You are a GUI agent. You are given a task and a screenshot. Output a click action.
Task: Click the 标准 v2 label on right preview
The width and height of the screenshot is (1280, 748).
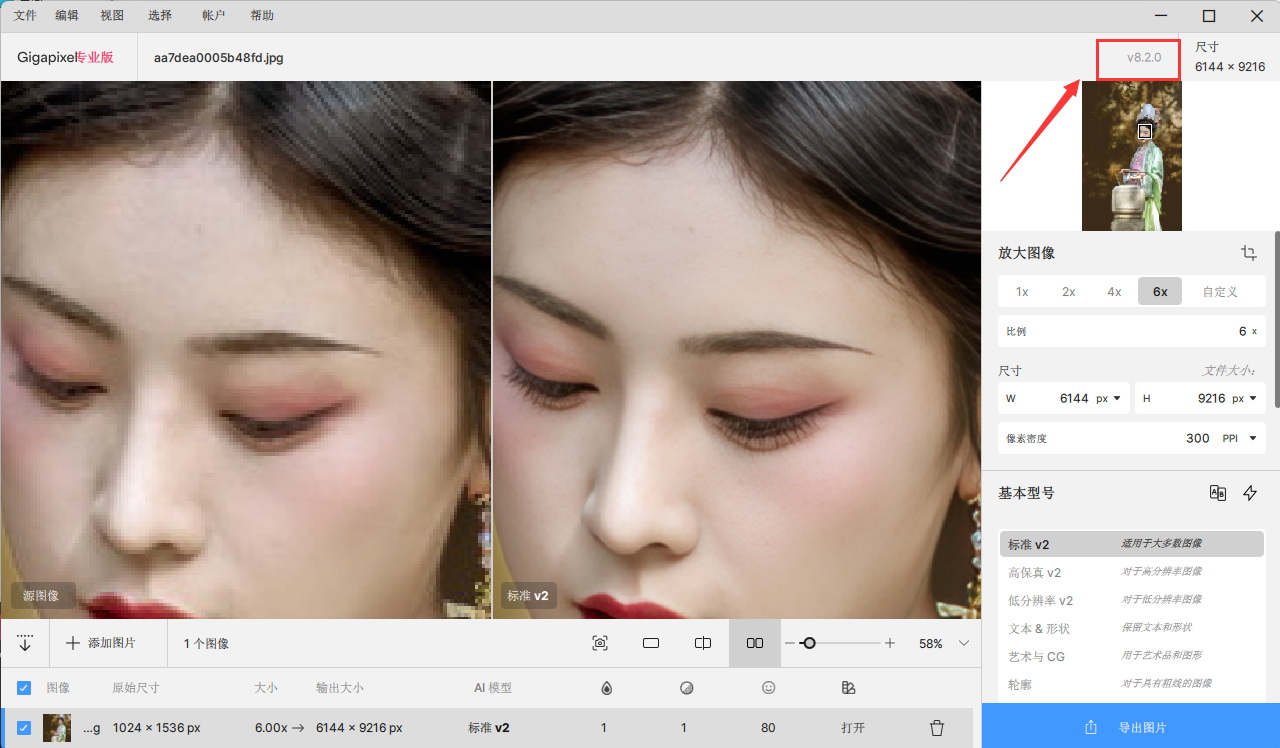pos(528,595)
